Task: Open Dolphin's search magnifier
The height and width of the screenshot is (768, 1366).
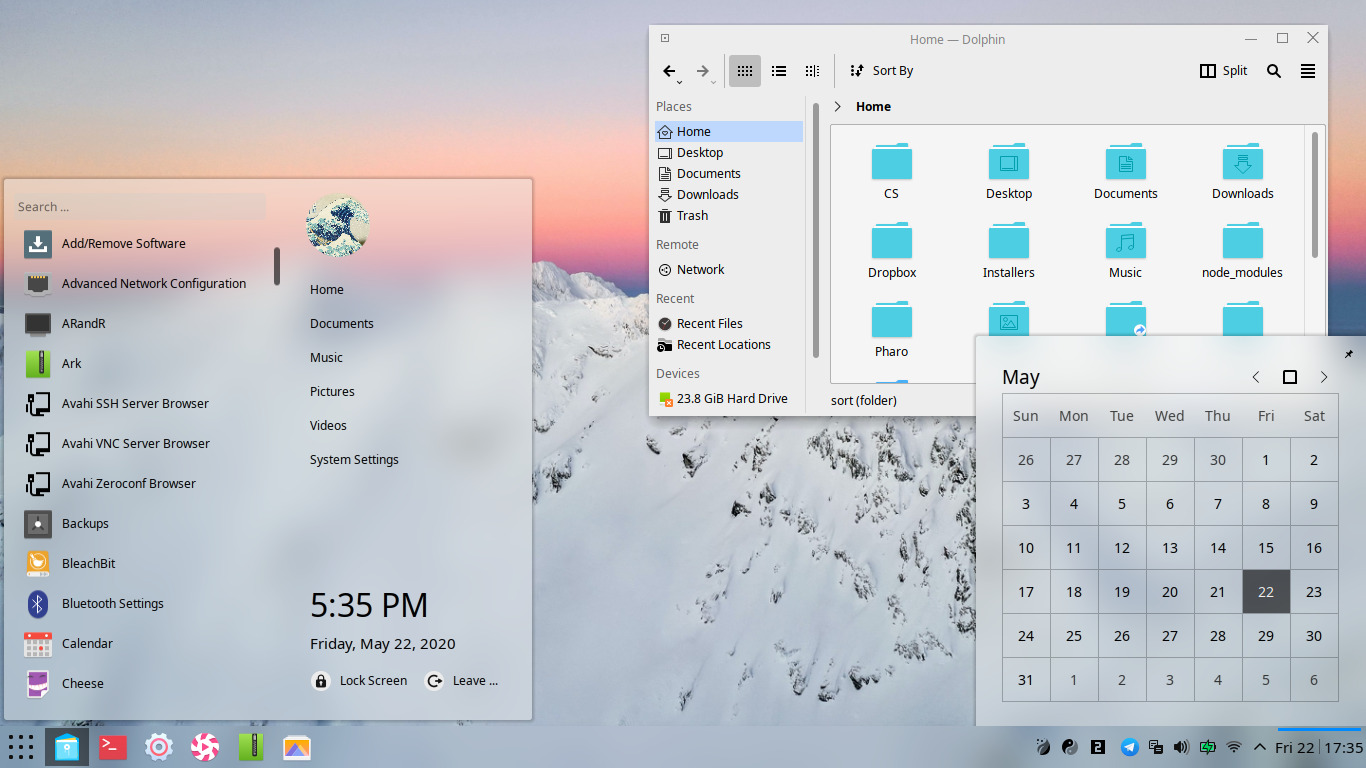Action: tap(1274, 71)
